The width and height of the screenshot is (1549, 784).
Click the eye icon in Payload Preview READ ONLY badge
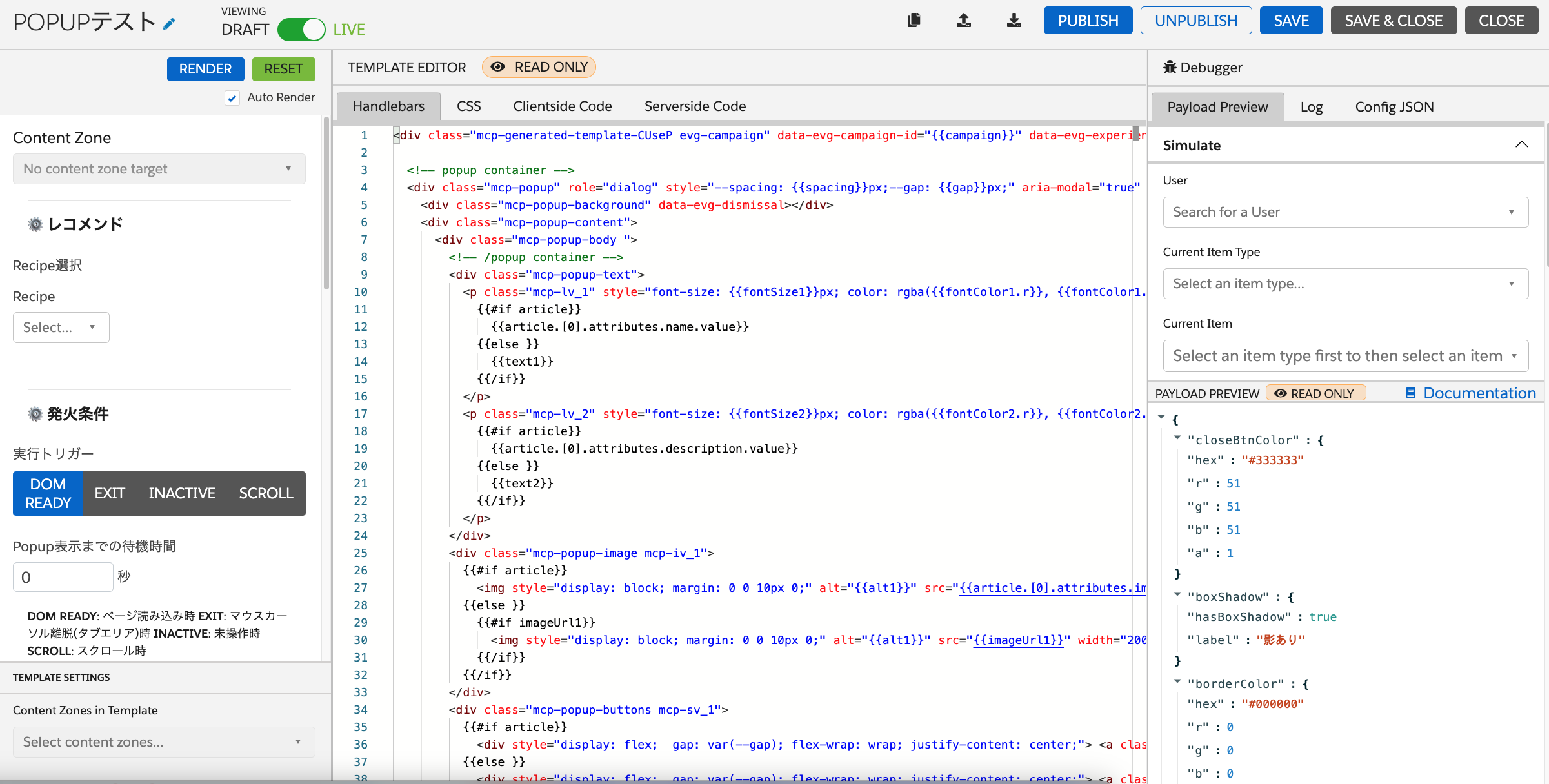[x=1281, y=393]
